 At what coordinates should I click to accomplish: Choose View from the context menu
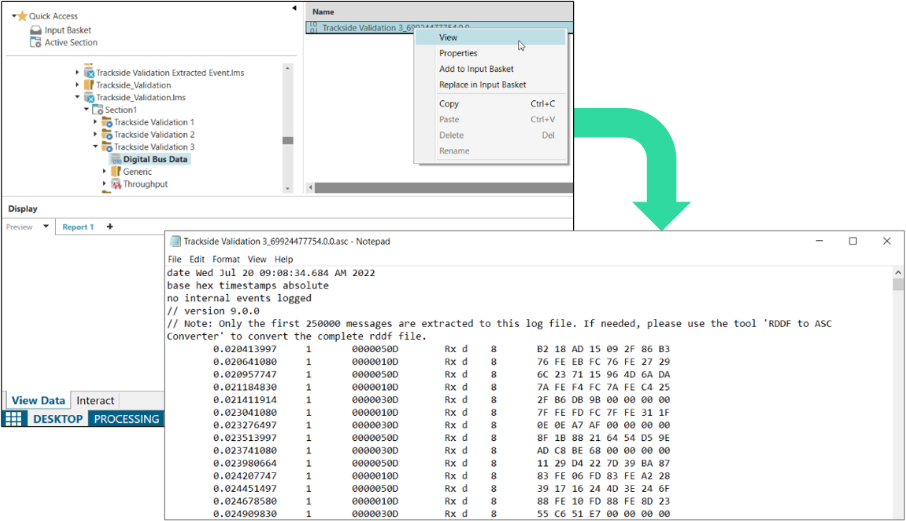coord(449,37)
